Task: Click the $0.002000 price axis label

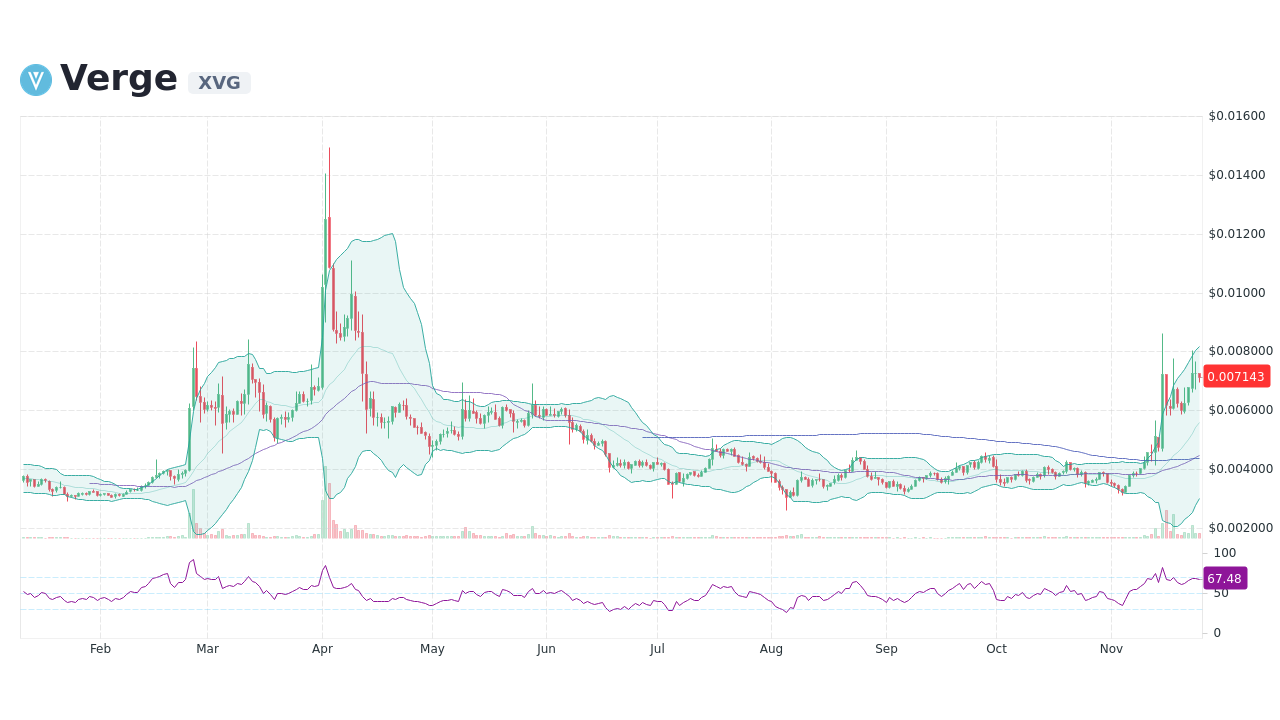Action: click(1241, 528)
